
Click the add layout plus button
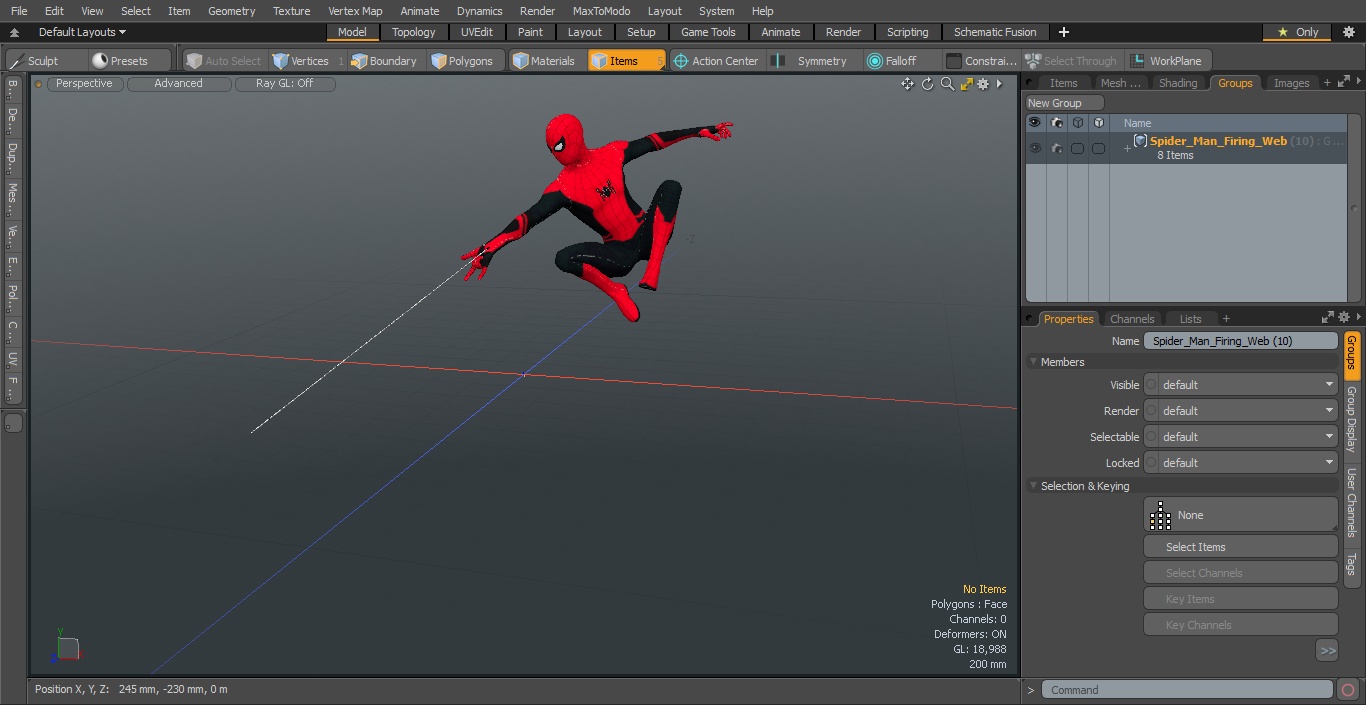pyautogui.click(x=1063, y=32)
